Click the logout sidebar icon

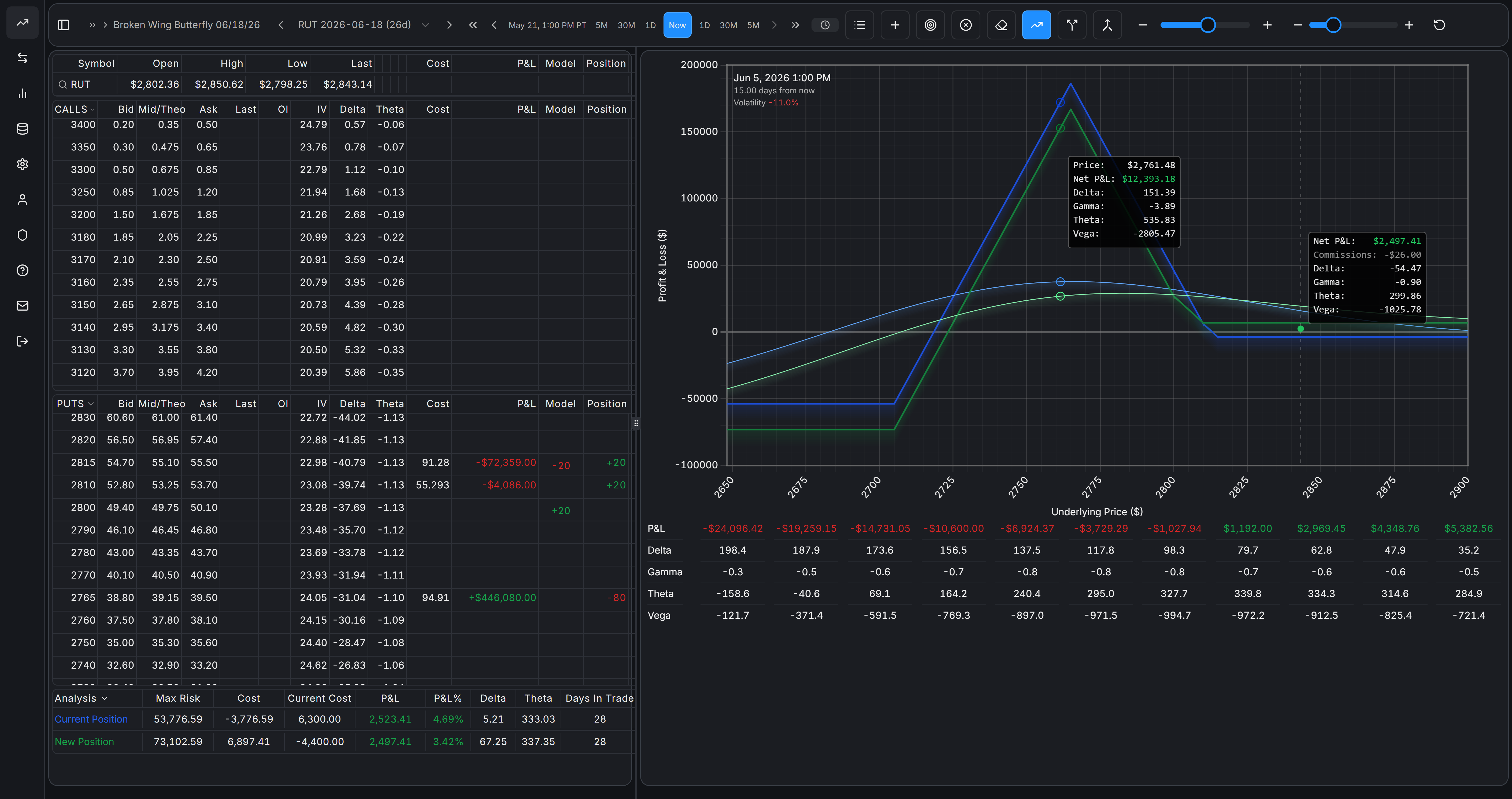pyautogui.click(x=22, y=341)
